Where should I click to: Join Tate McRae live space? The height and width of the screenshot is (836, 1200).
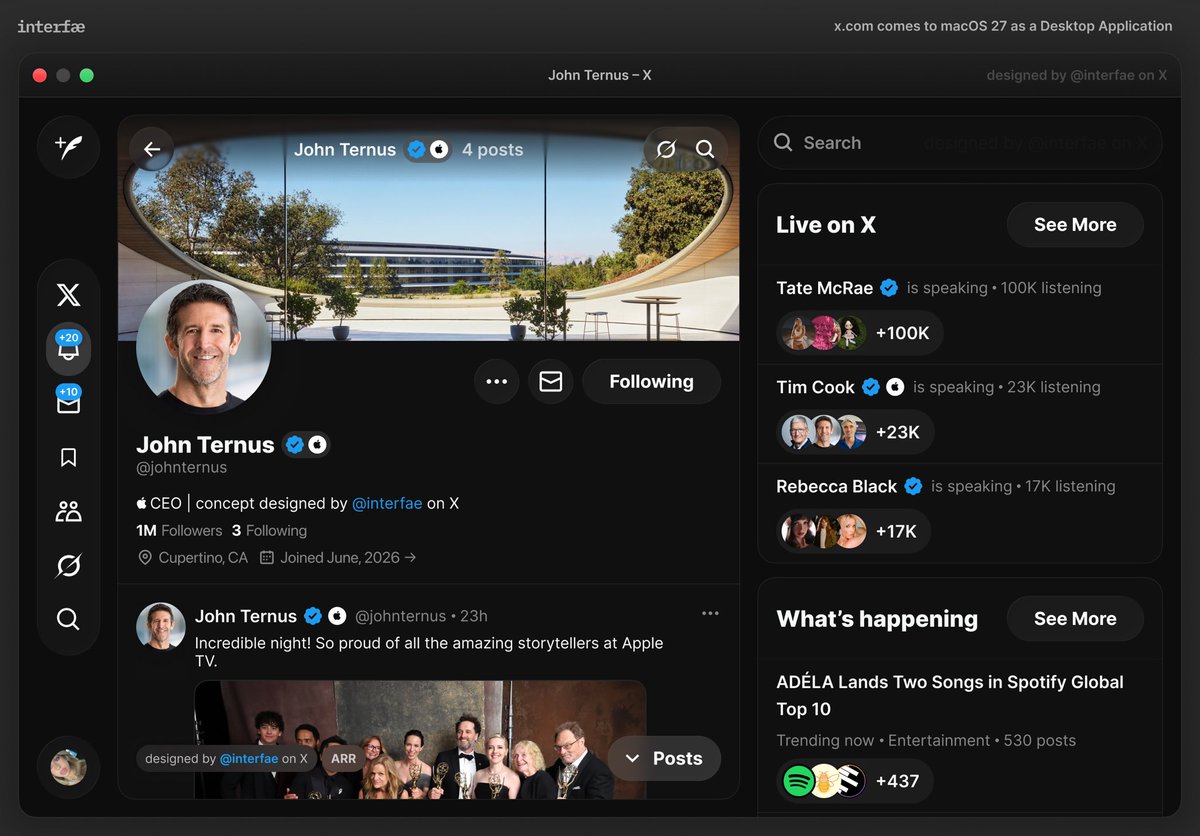960,314
